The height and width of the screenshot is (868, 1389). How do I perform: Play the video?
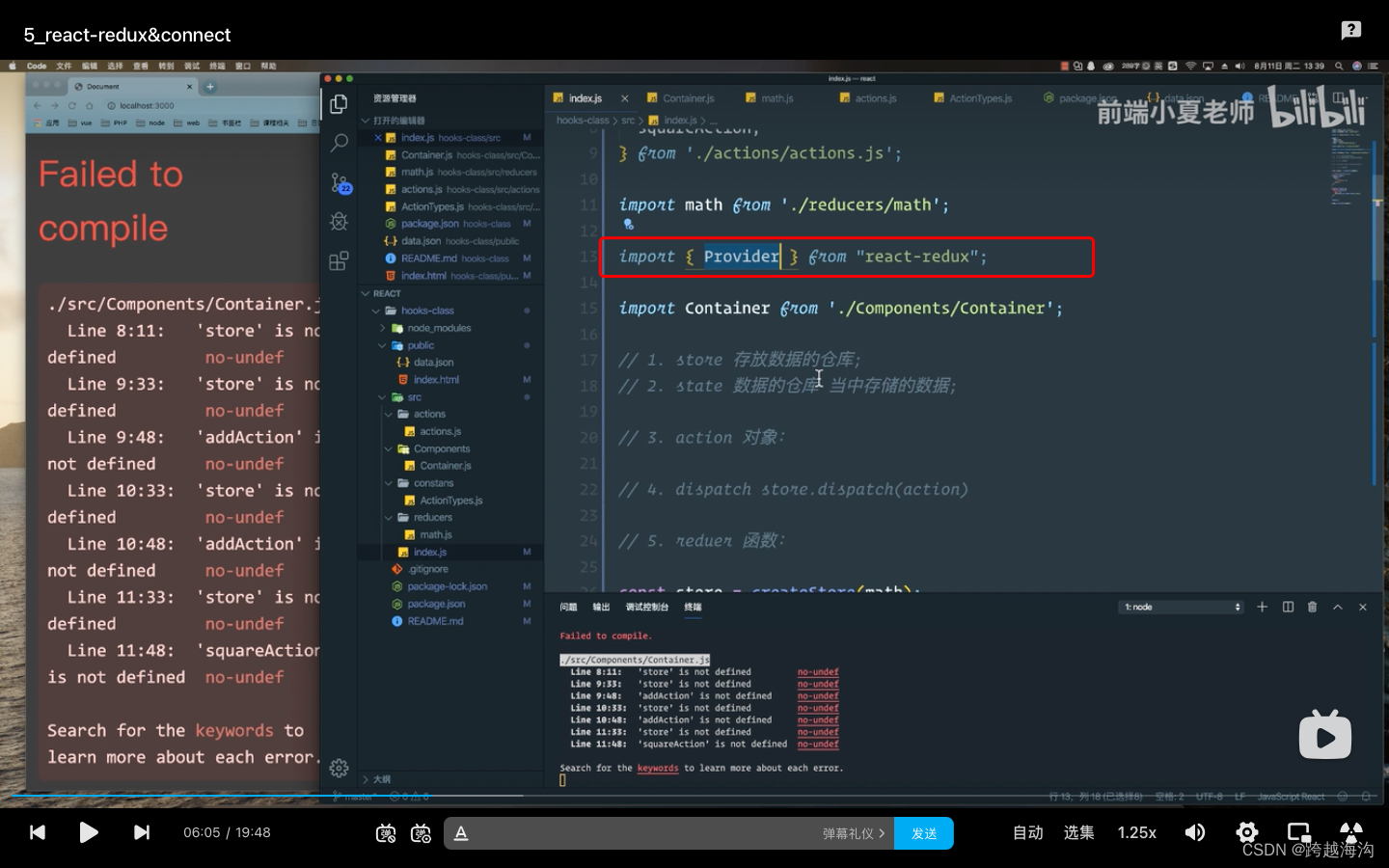tap(89, 832)
